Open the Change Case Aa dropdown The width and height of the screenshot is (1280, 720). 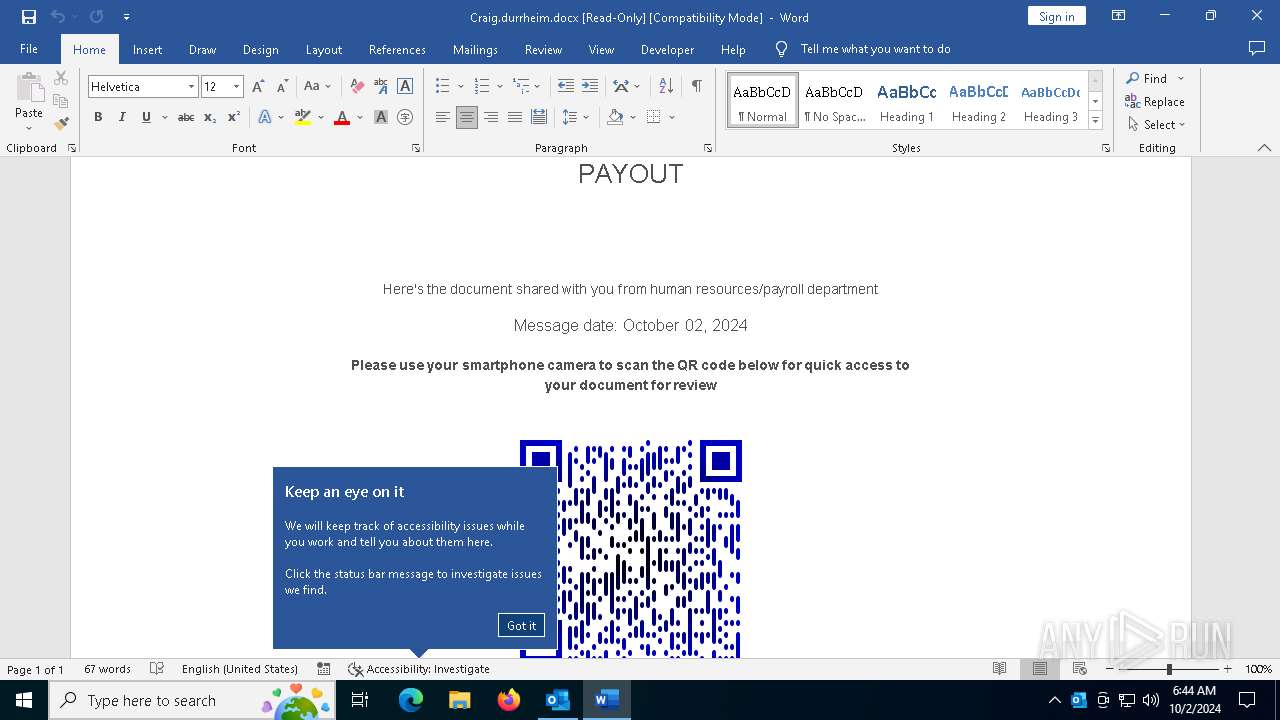click(318, 87)
